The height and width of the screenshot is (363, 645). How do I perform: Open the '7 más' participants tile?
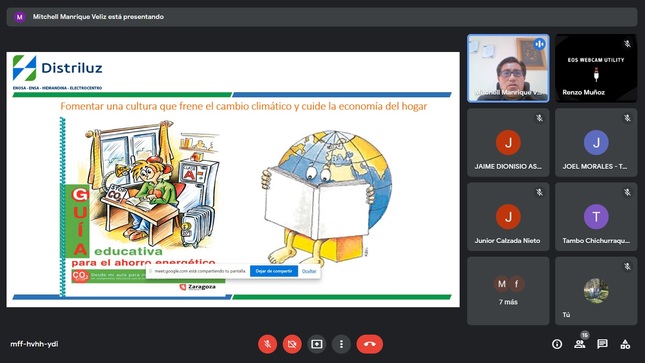coord(508,291)
